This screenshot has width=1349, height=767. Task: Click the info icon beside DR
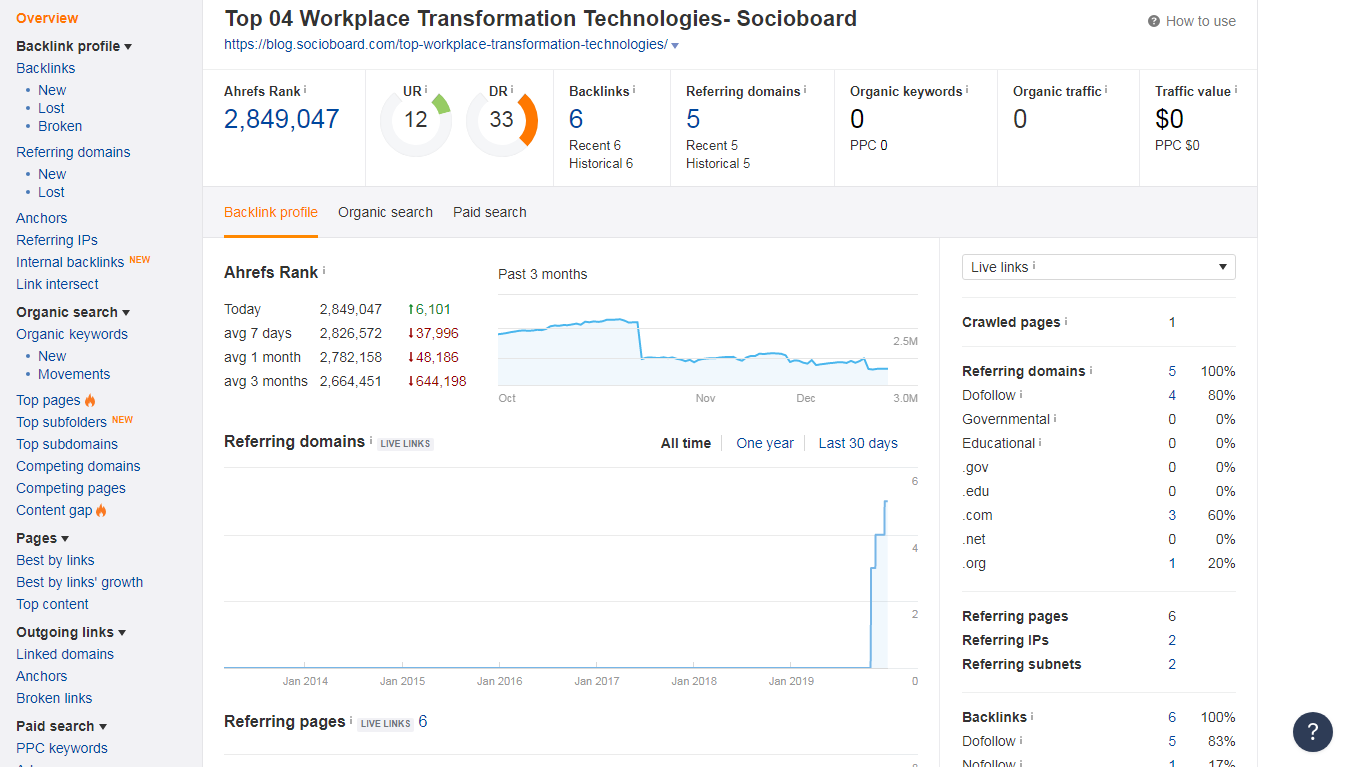click(512, 90)
